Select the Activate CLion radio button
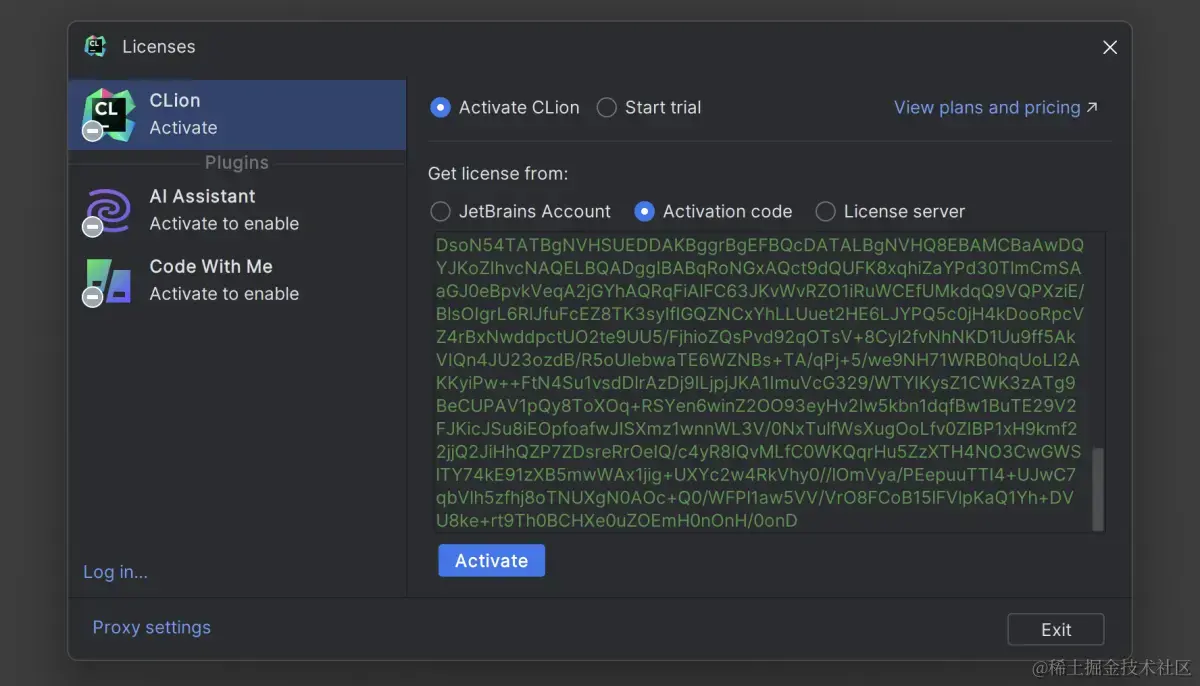1200x686 pixels. [440, 107]
